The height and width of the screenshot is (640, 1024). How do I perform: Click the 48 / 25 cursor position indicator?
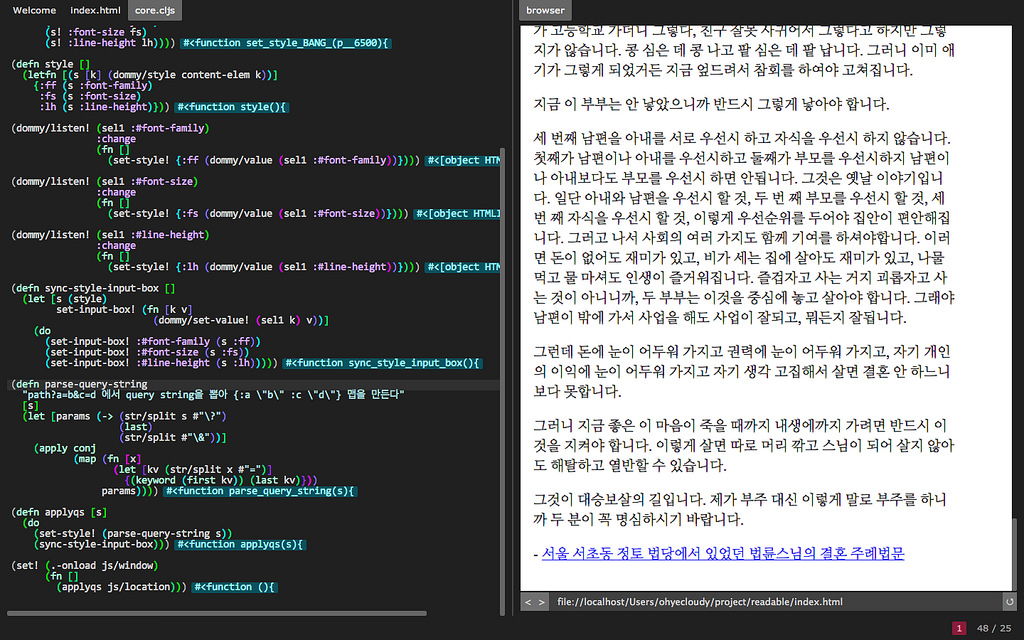click(x=993, y=628)
